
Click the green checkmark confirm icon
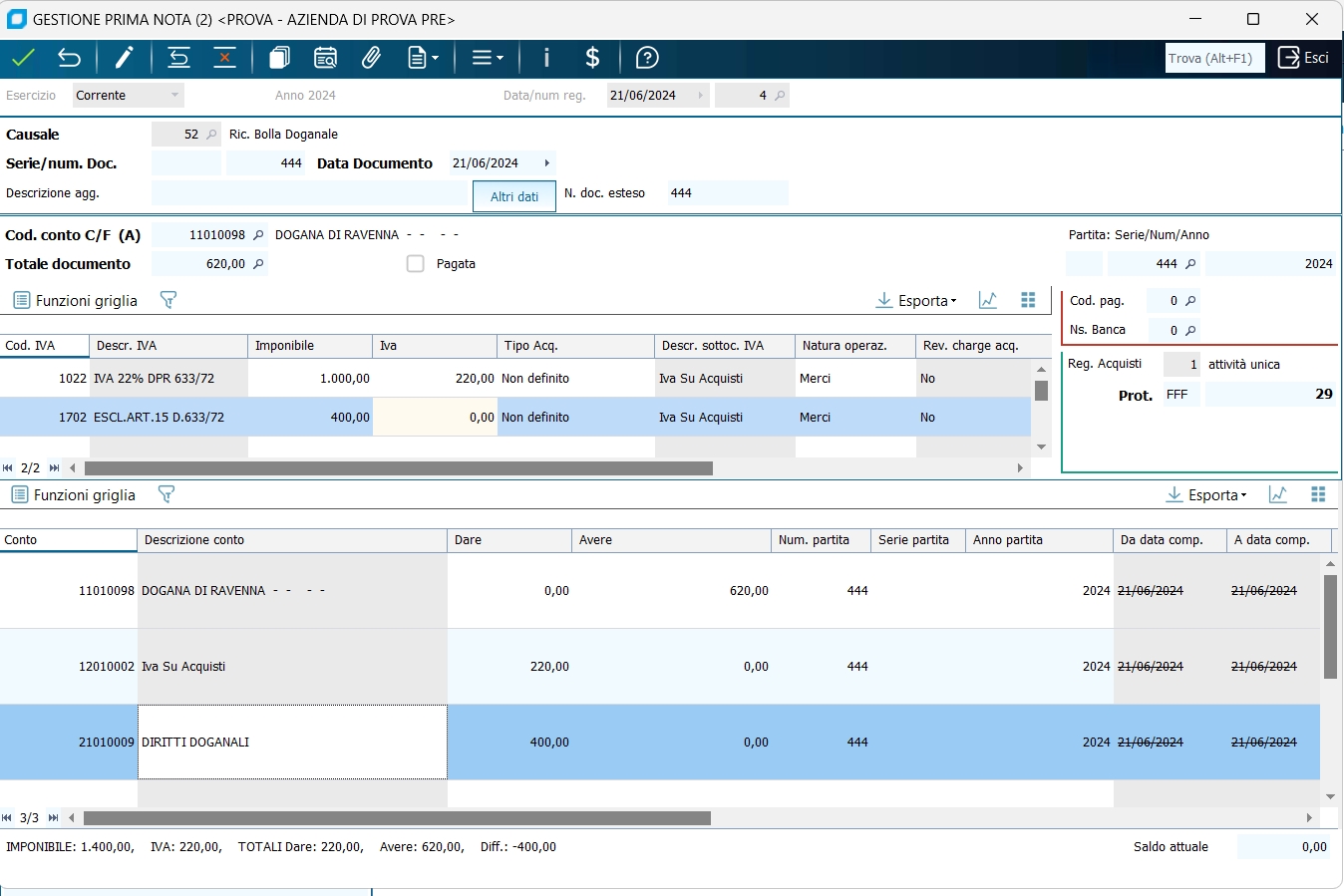[x=23, y=58]
